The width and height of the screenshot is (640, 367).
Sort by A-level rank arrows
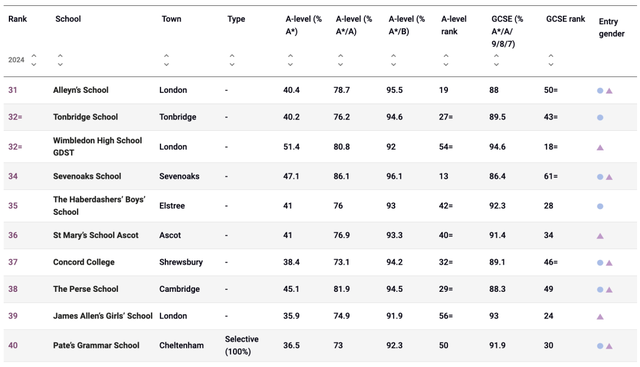pos(446,60)
